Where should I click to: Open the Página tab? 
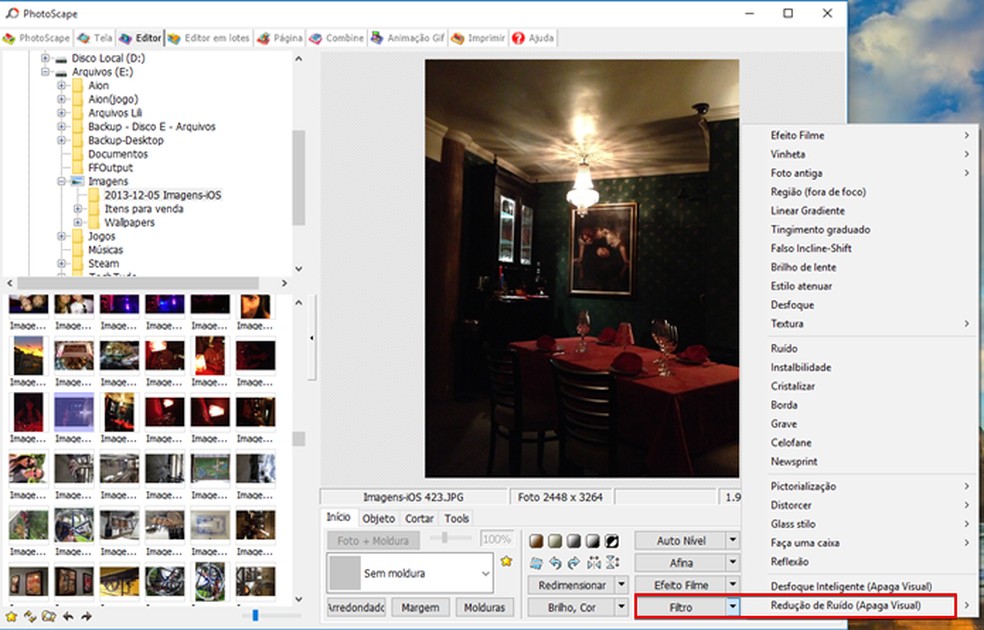point(280,38)
